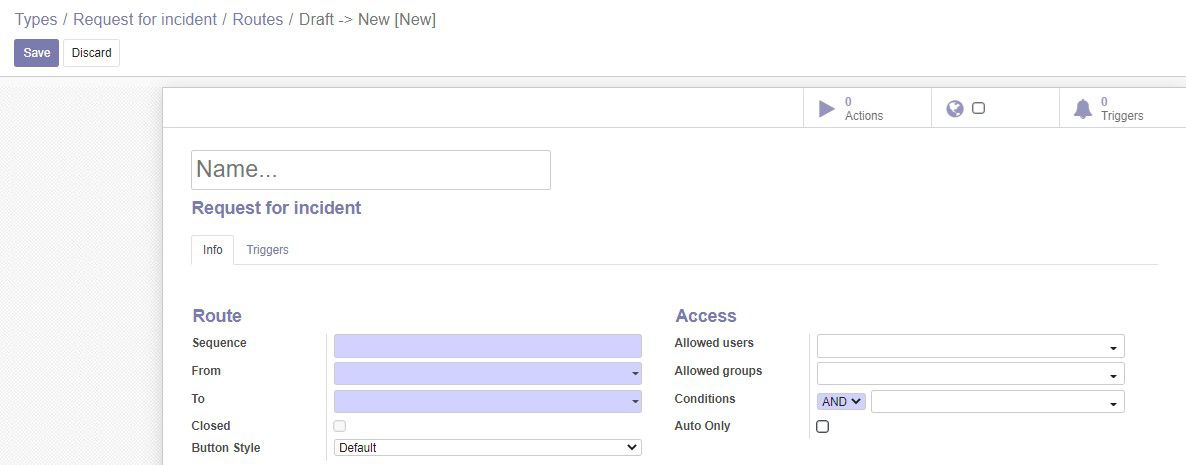Open the From stage dropdown
This screenshot has height=465, width=1186.
488,374
